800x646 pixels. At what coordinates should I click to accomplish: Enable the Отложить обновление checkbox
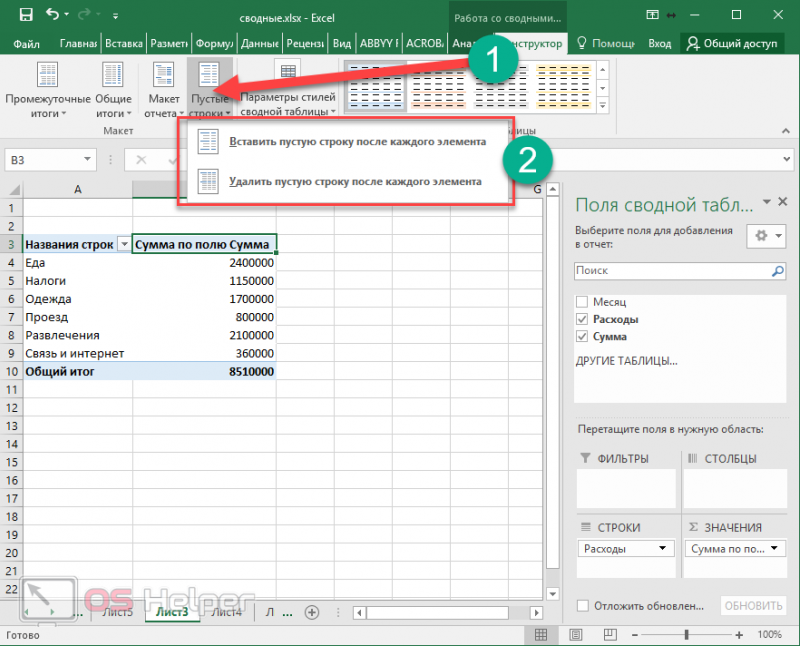click(x=583, y=606)
